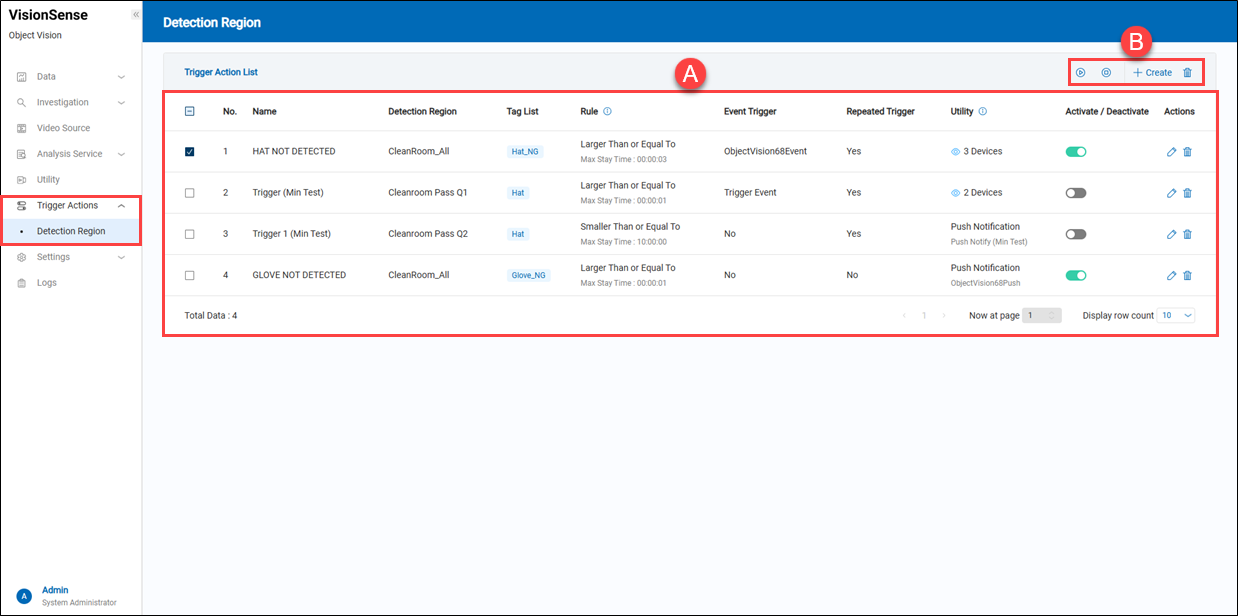Toggle the select-all header checkbox
Image resolution: width=1238 pixels, height=616 pixels.
tap(190, 112)
